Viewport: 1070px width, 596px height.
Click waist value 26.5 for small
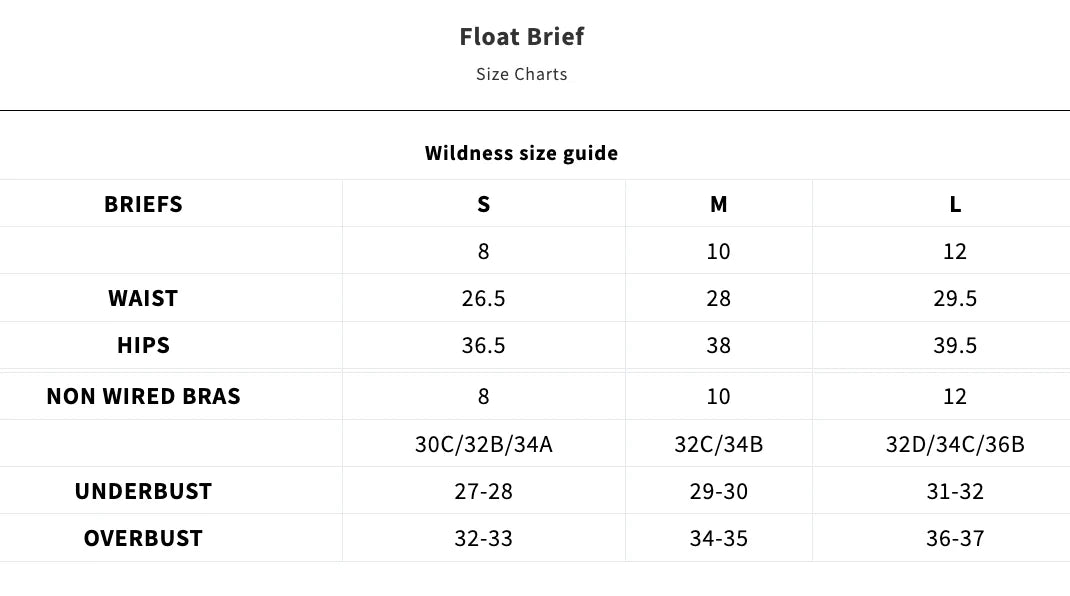click(x=483, y=298)
